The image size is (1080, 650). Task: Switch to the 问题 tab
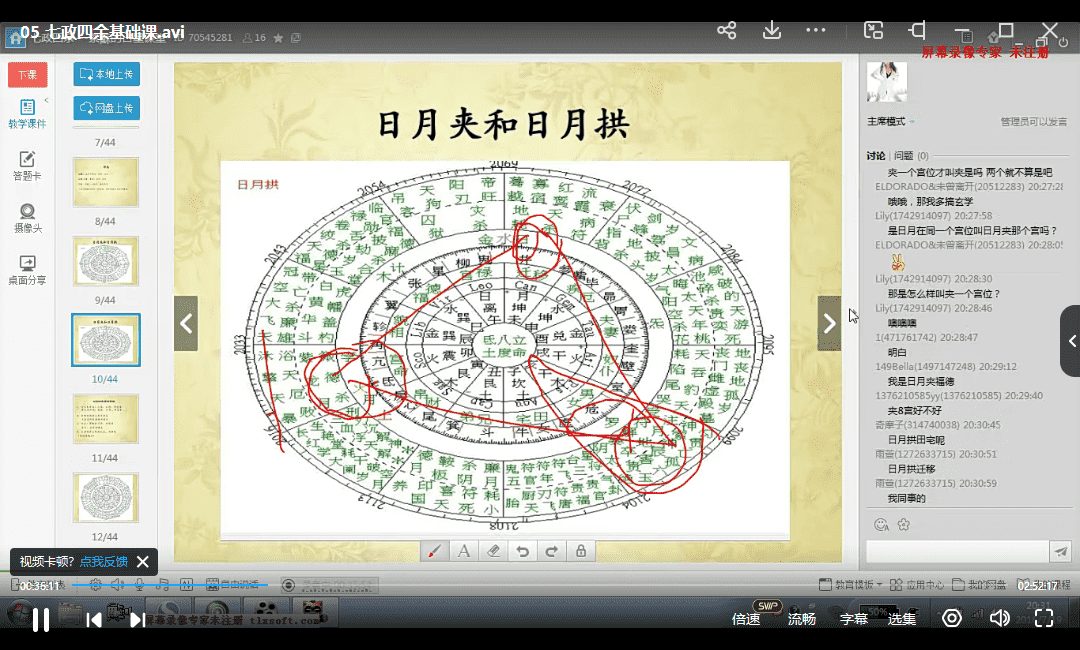[904, 156]
